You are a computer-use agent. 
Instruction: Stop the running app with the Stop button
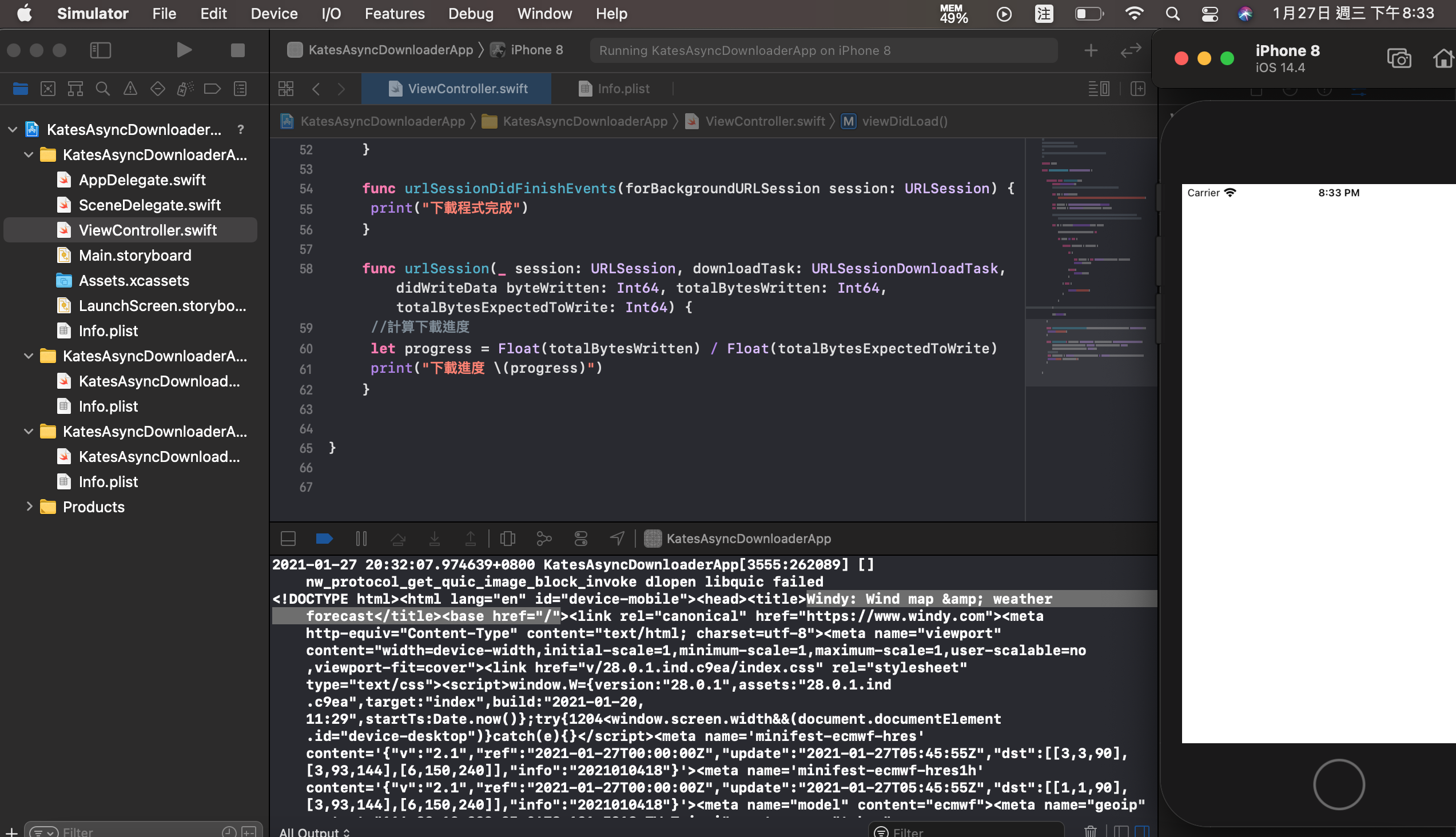pyautogui.click(x=237, y=50)
